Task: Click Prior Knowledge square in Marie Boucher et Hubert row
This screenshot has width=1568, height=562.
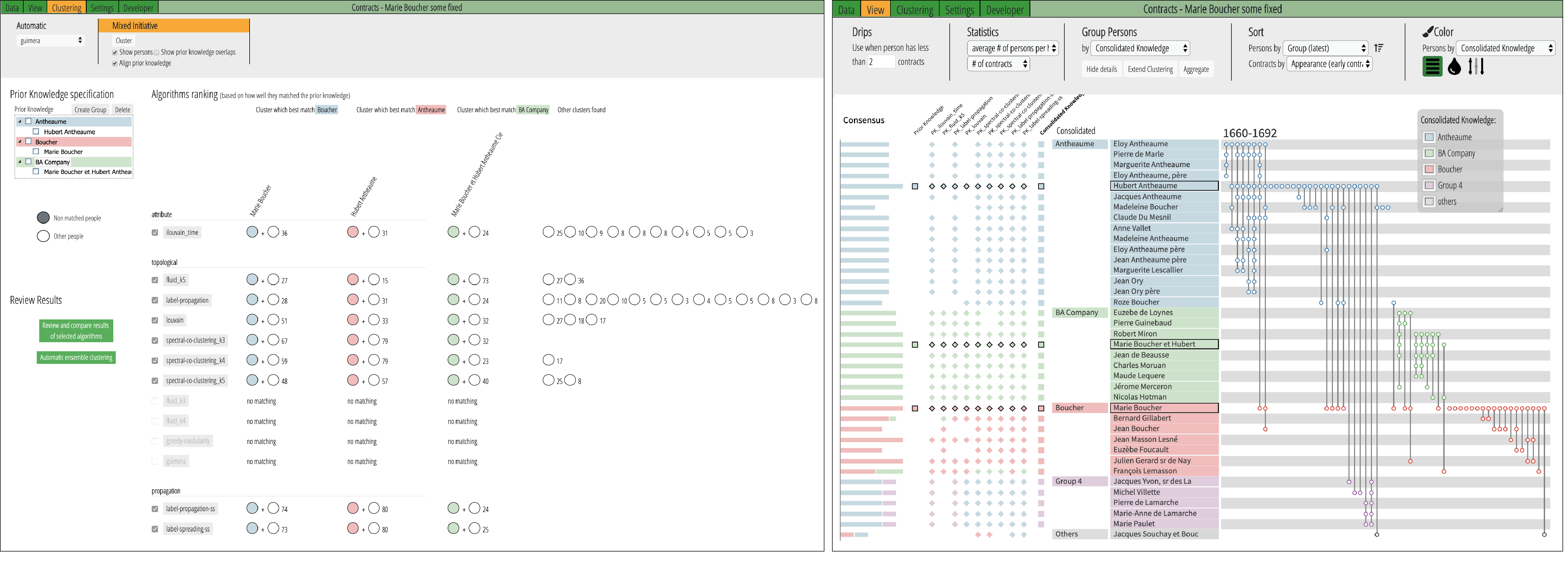Action: point(915,345)
